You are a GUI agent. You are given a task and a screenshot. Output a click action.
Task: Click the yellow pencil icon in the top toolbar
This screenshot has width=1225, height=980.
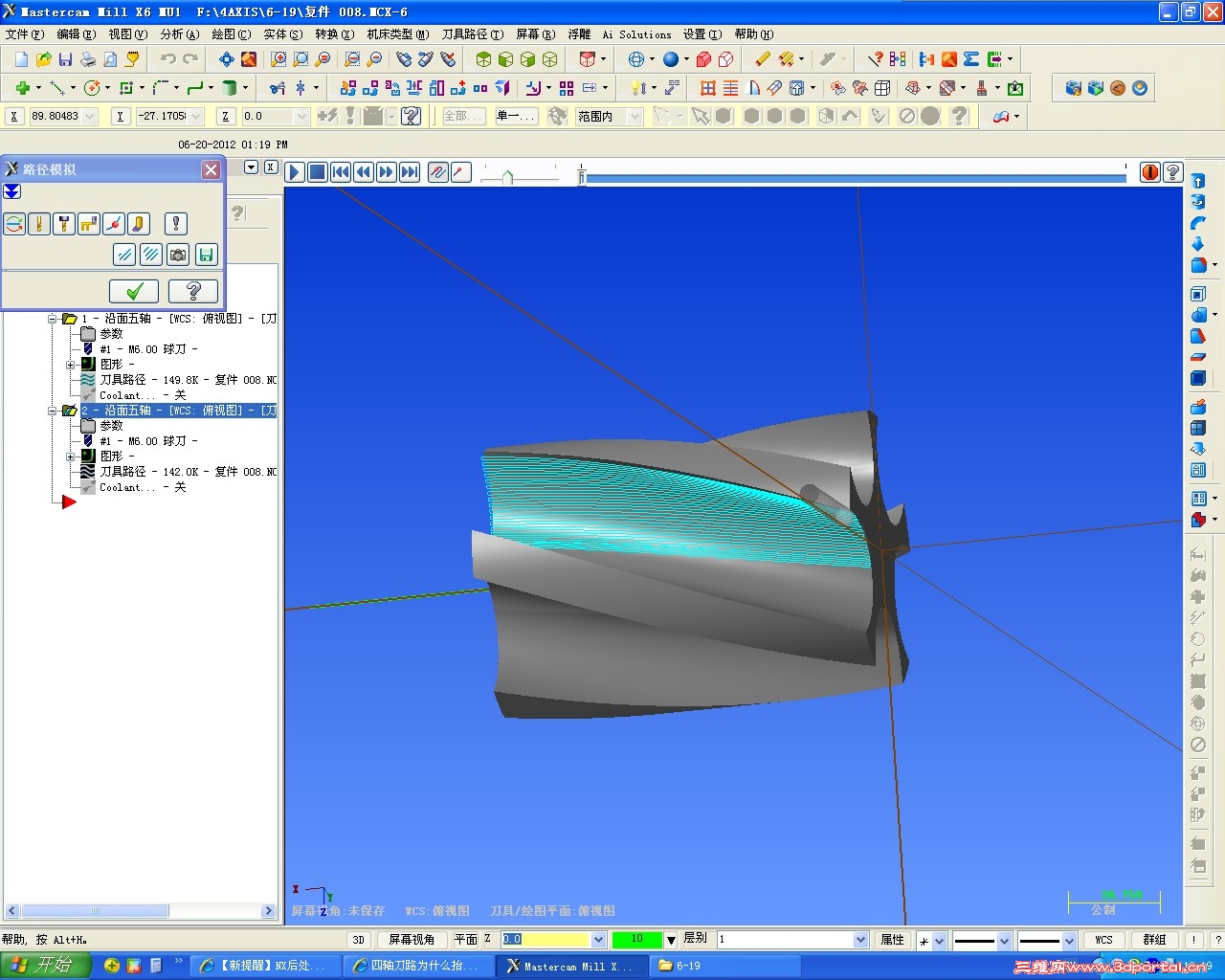(x=762, y=59)
